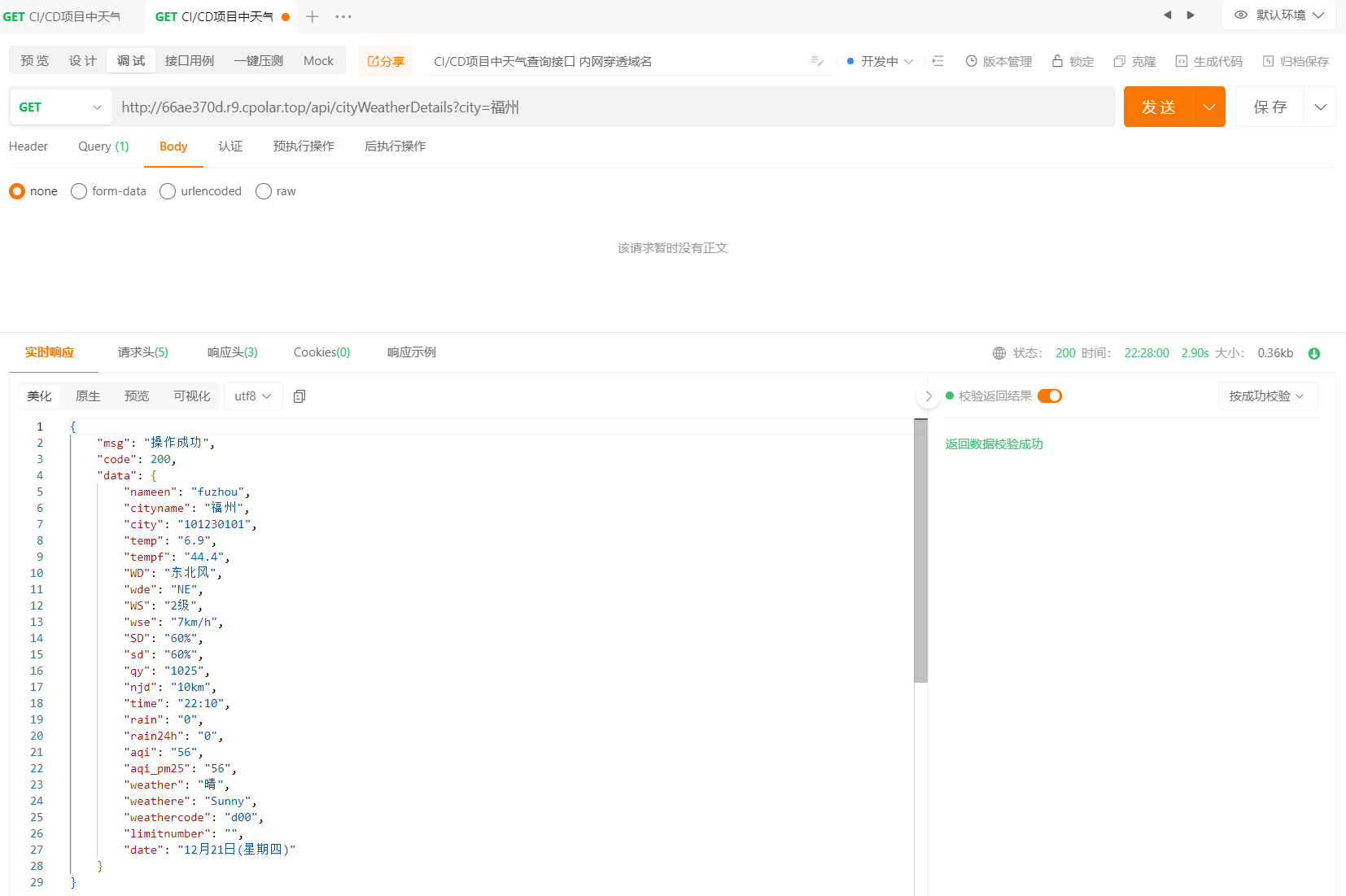The height and width of the screenshot is (896, 1346).
Task: Download the response with the green download icon
Action: tap(1314, 353)
